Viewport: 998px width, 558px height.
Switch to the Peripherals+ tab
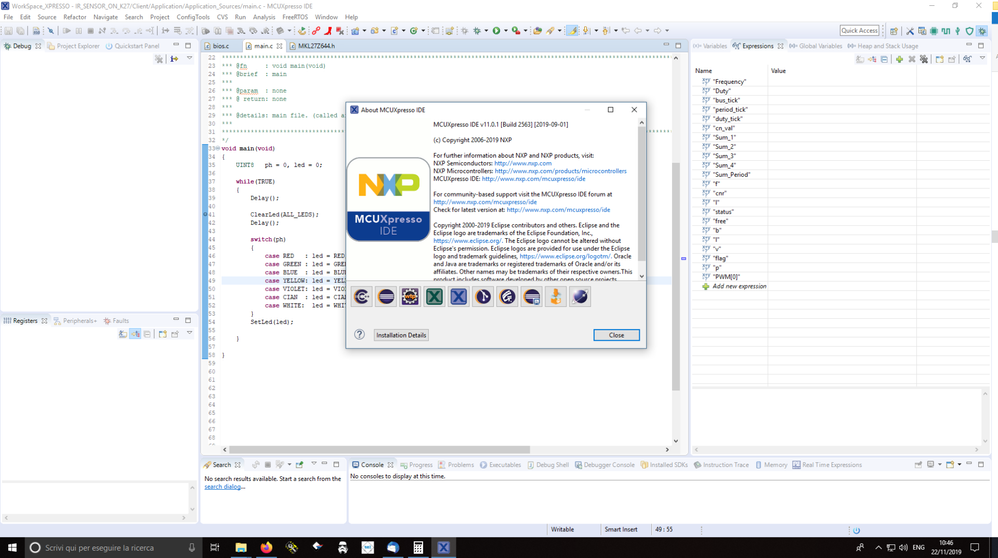[x=75, y=321]
